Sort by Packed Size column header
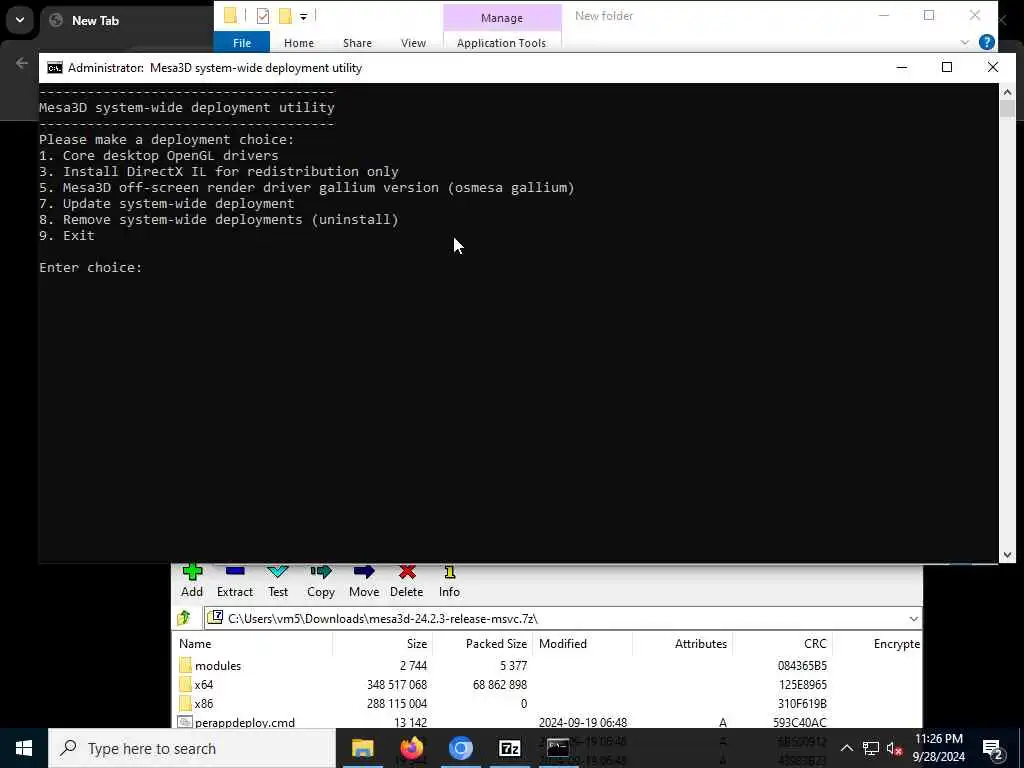Image resolution: width=1024 pixels, height=768 pixels. (x=483, y=643)
